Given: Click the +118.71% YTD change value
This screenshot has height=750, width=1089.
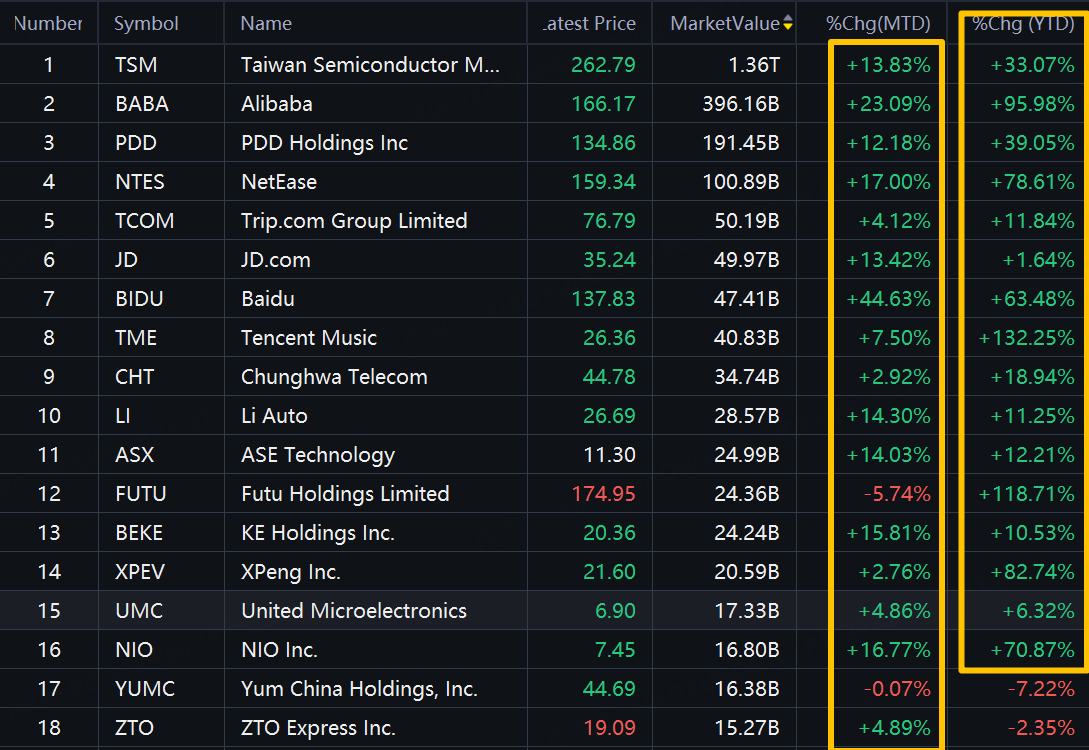Looking at the screenshot, I should coord(1026,493).
